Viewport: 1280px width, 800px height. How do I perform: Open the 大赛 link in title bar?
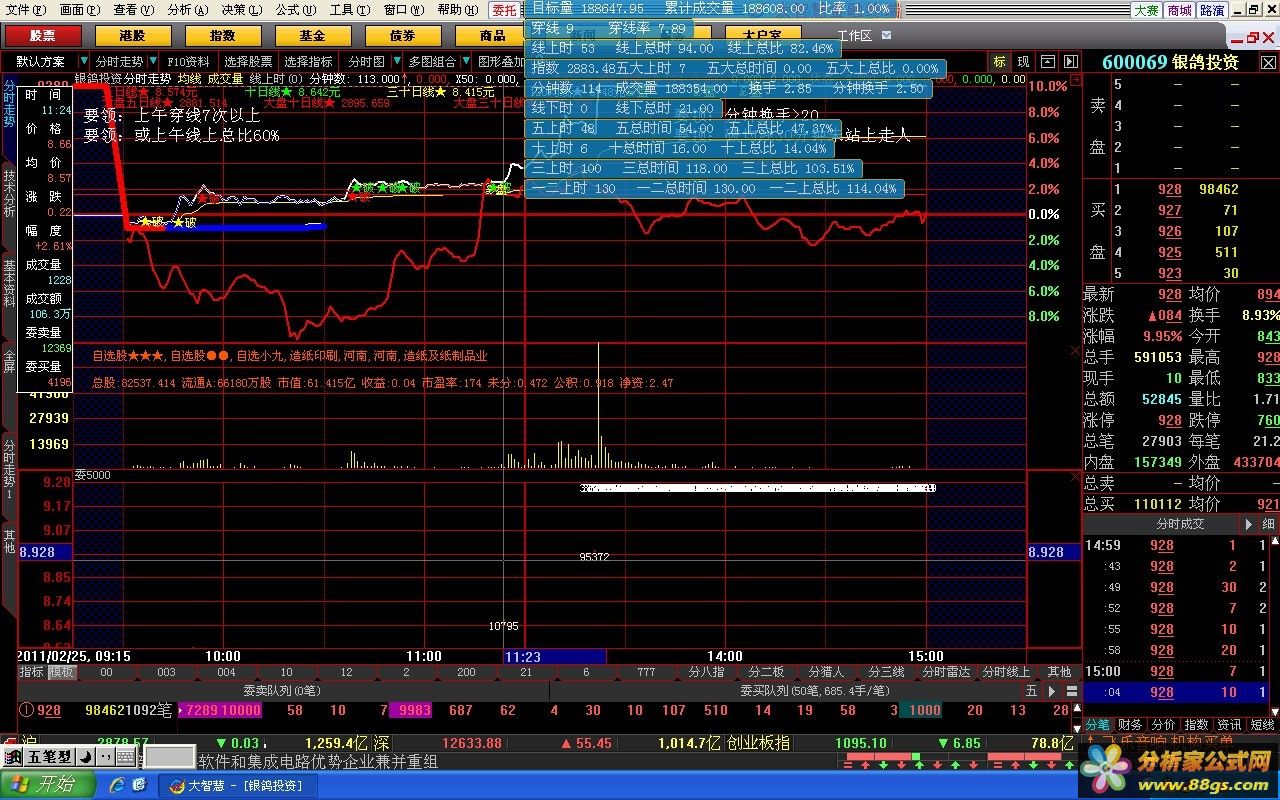[x=1146, y=9]
